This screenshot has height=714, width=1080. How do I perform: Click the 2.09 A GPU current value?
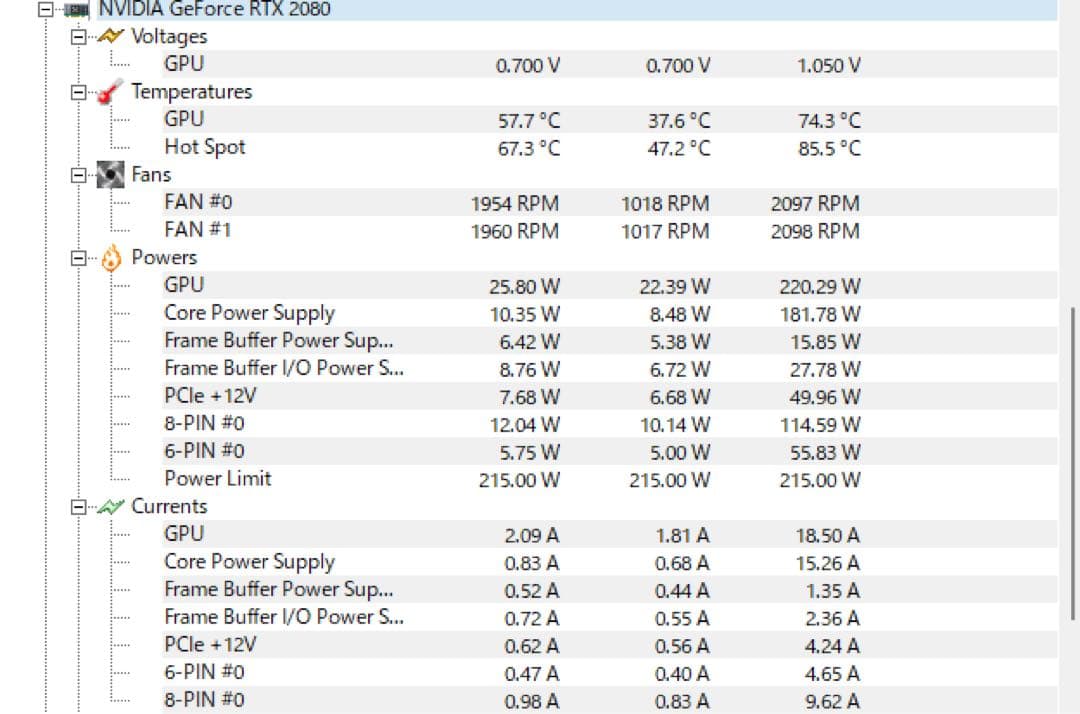[x=531, y=536]
